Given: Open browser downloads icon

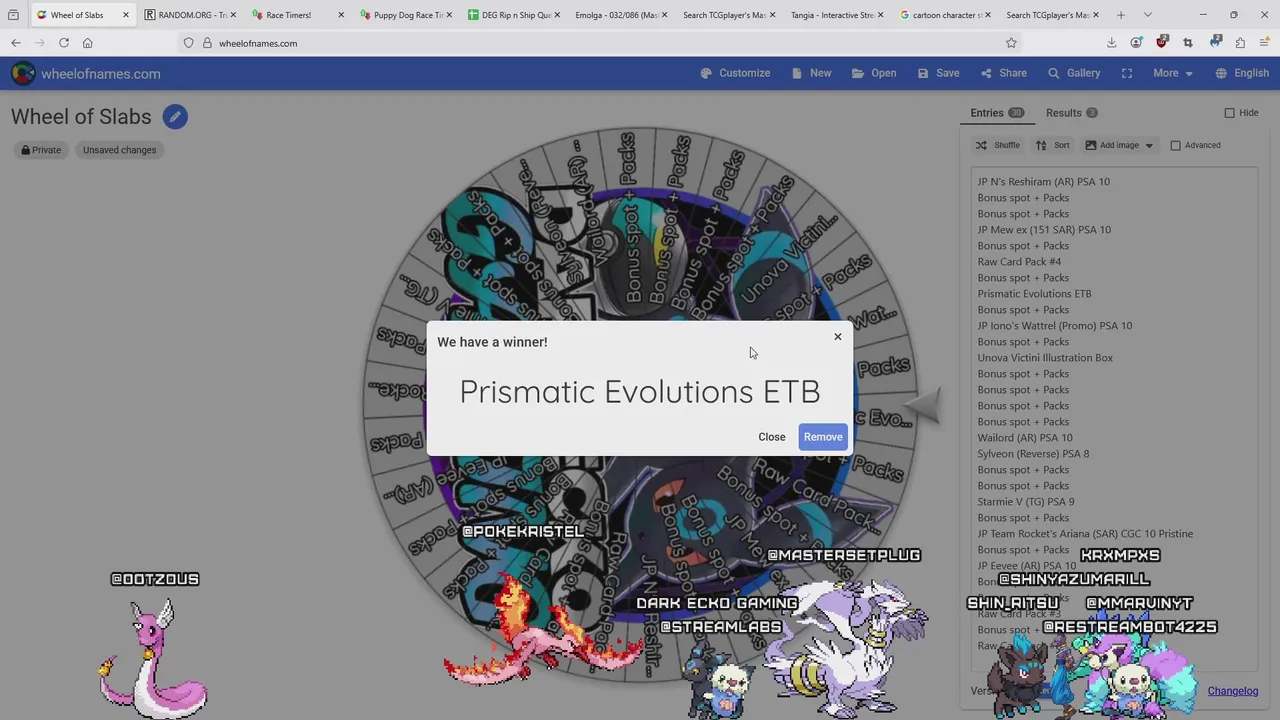Looking at the screenshot, I should pos(1111,43).
